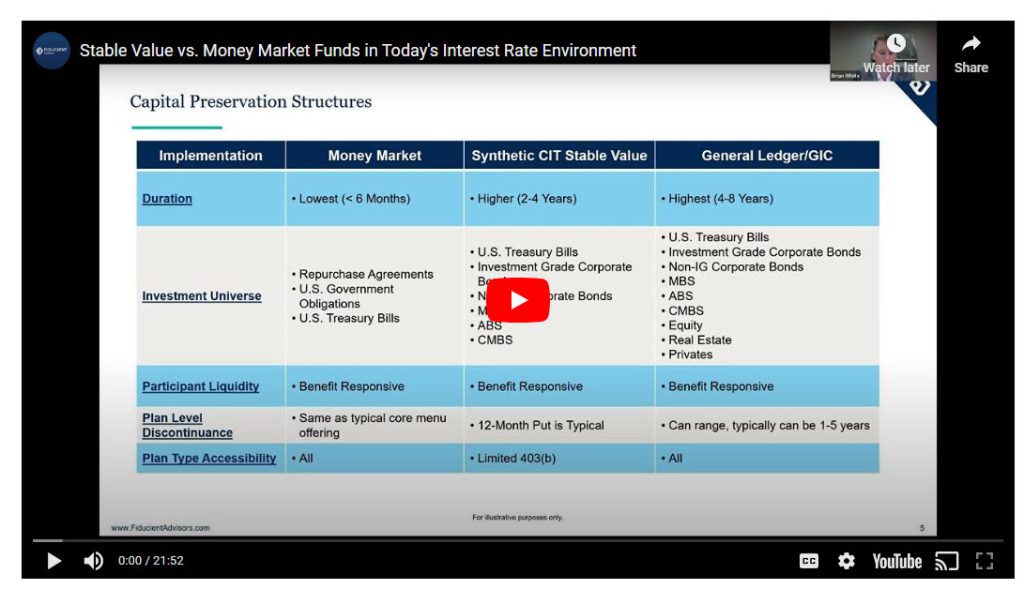
Task: Click 'U.S. Treasury Bills' in Synthetic CIT column
Action: click(x=528, y=252)
